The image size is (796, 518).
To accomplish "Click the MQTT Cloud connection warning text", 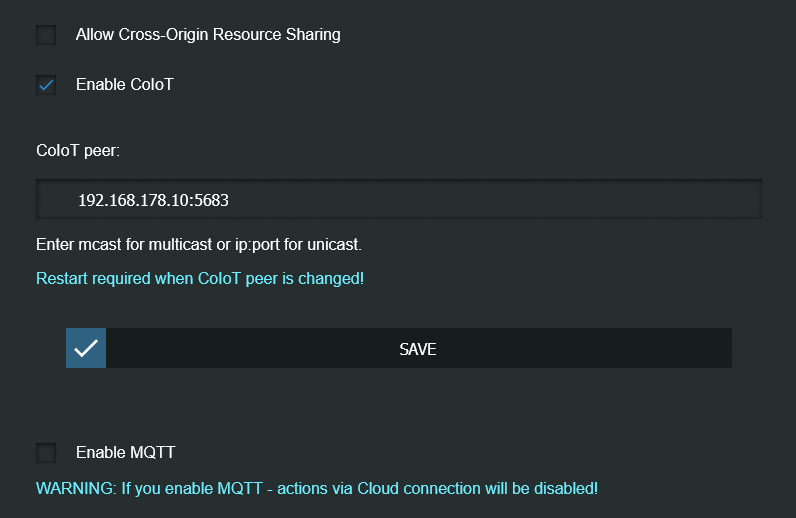I will coord(317,489).
